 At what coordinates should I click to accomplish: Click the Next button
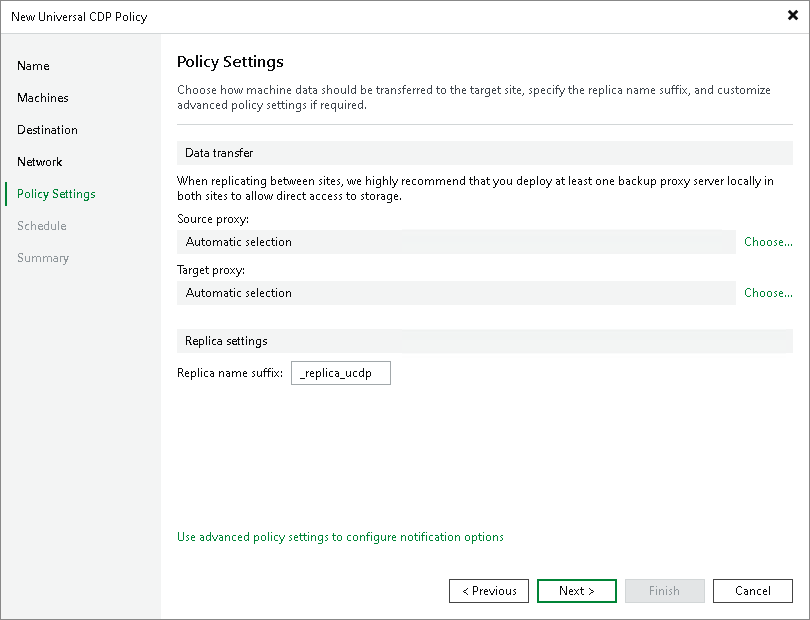point(576,591)
